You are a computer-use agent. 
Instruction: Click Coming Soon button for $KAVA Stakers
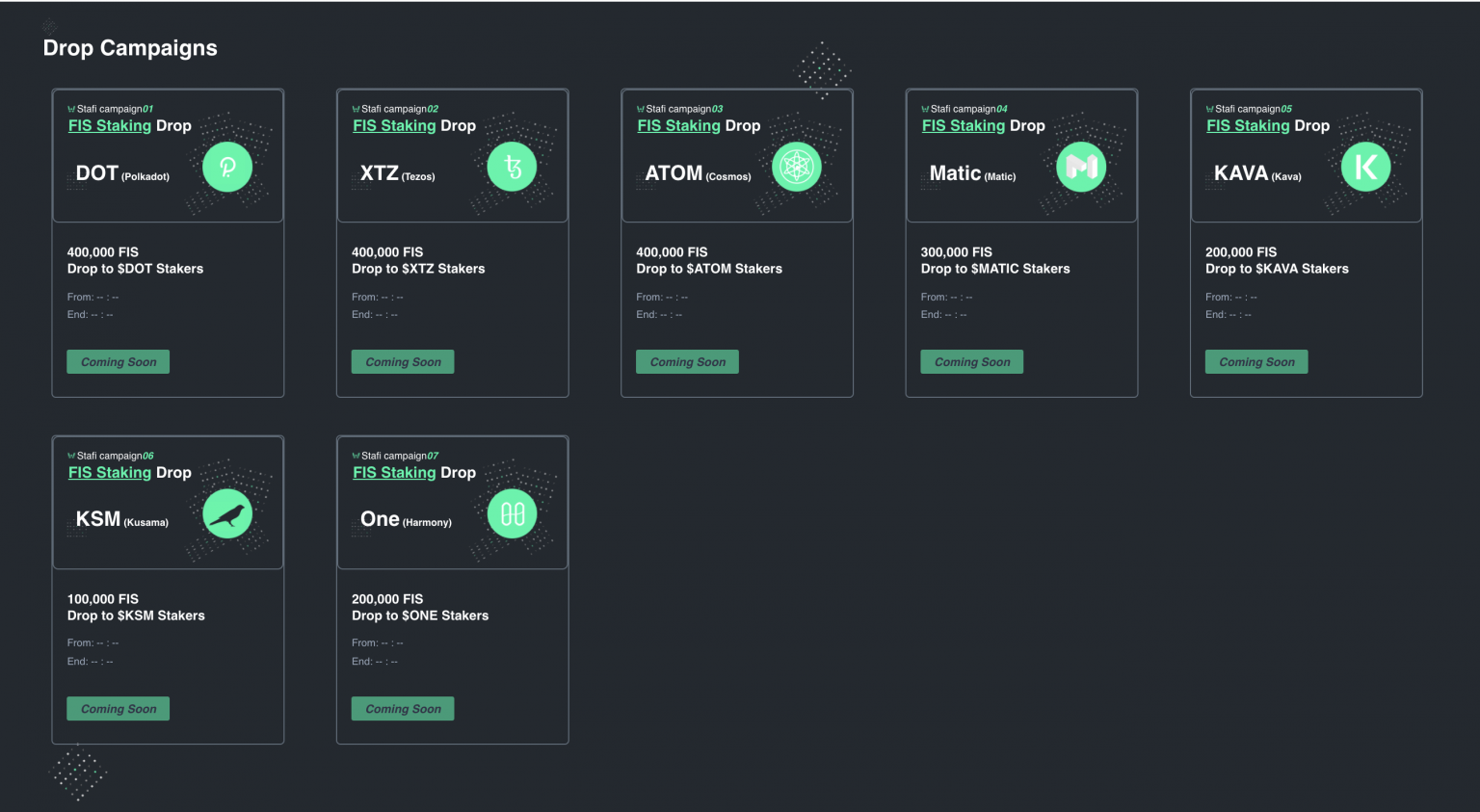click(x=1256, y=362)
